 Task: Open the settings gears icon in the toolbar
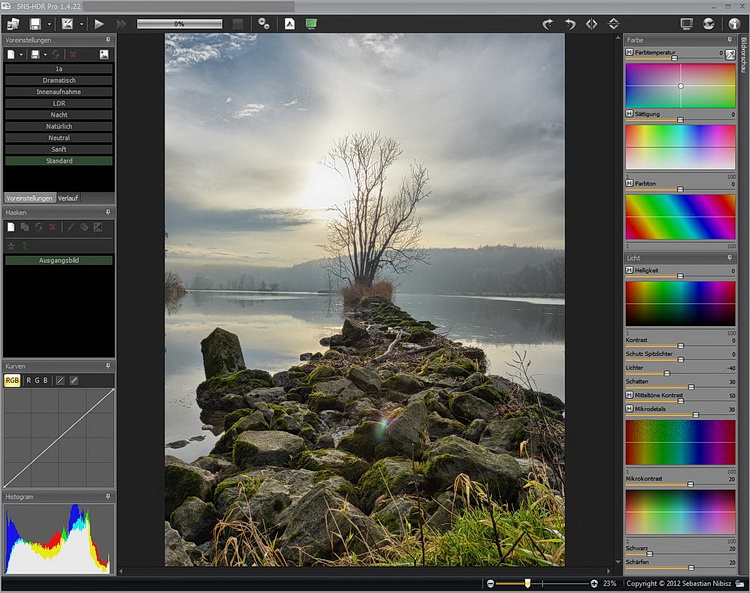click(x=264, y=24)
